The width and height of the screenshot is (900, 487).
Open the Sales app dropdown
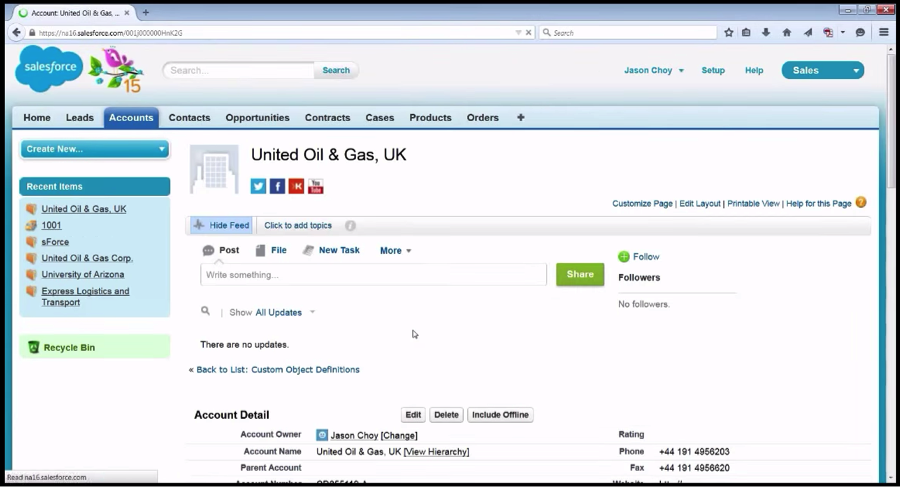(x=823, y=70)
